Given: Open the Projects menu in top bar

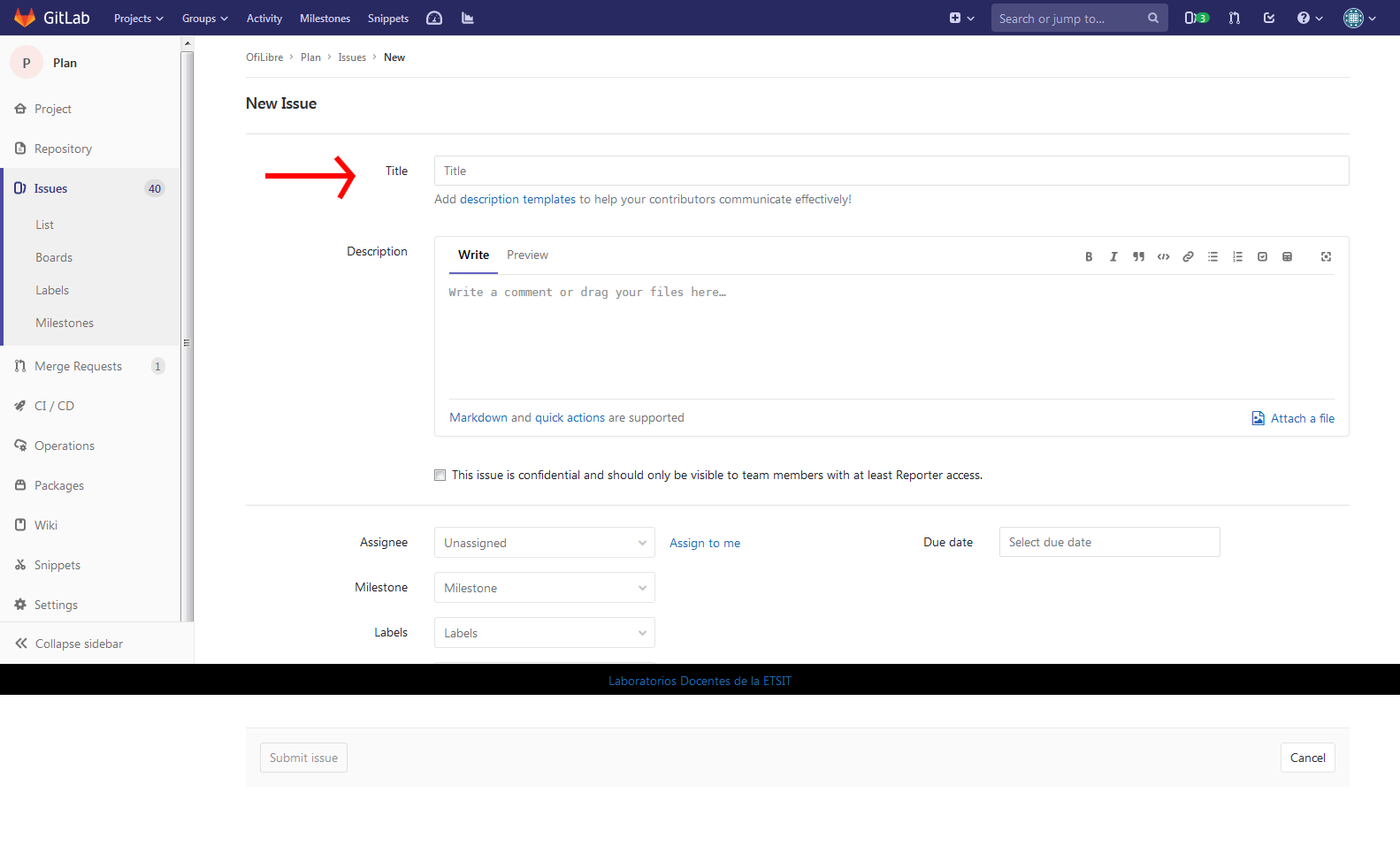Looking at the screenshot, I should pyautogui.click(x=138, y=19).
